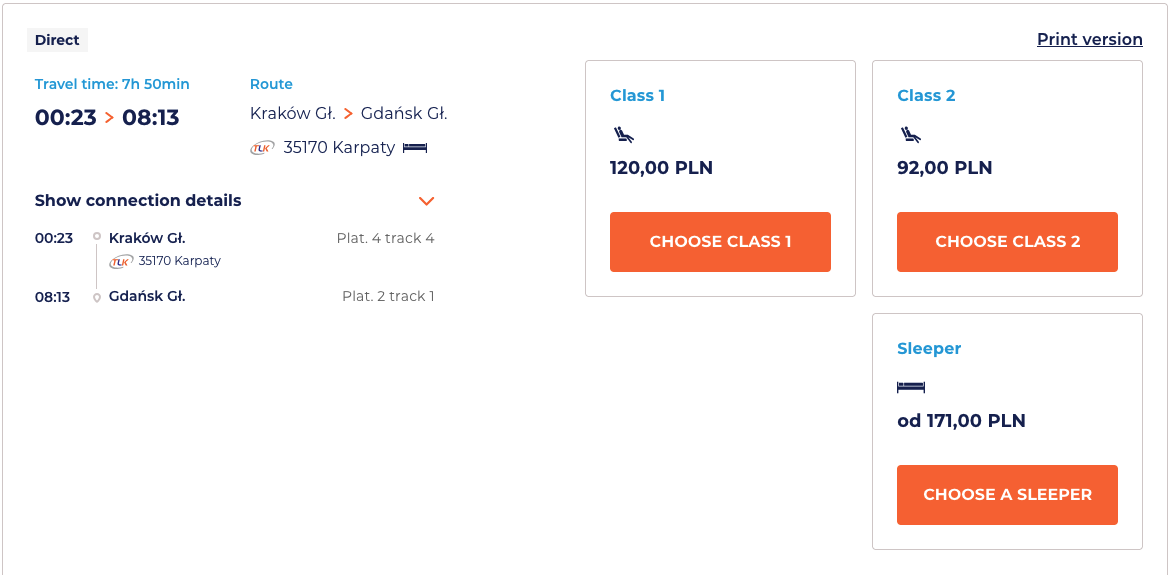This screenshot has height=575, width=1172.
Task: Click the orange arrow between Kraków and Gdańsk
Action: [348, 114]
